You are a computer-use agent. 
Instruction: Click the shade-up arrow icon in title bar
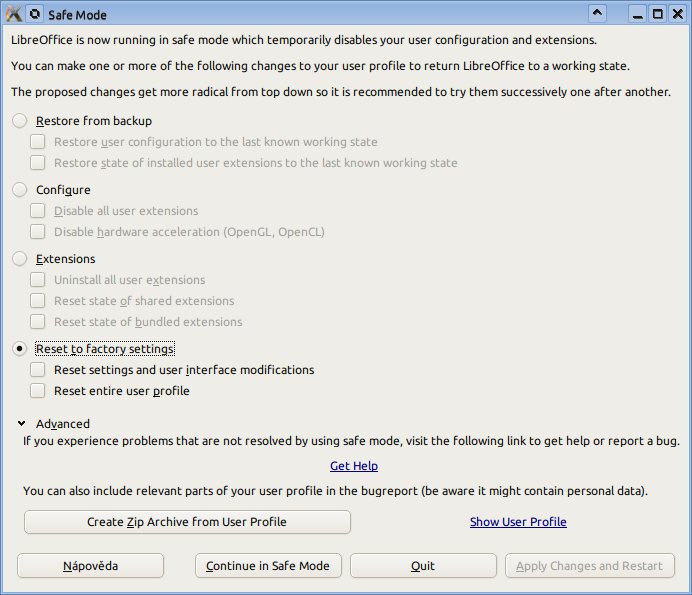[597, 13]
